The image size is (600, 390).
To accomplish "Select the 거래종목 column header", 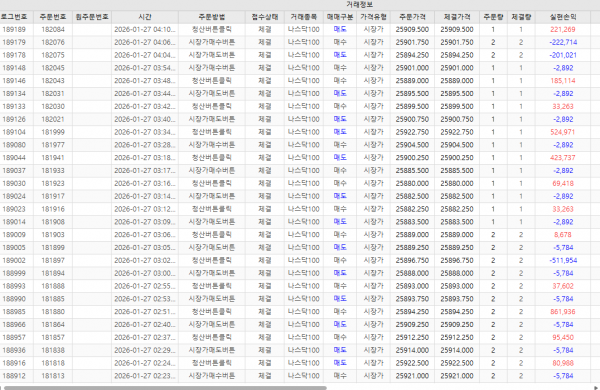I will coord(304,17).
